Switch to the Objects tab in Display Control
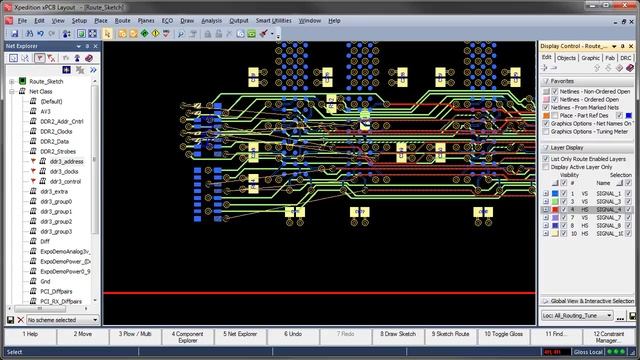This screenshot has width=640, height=360. (x=566, y=58)
